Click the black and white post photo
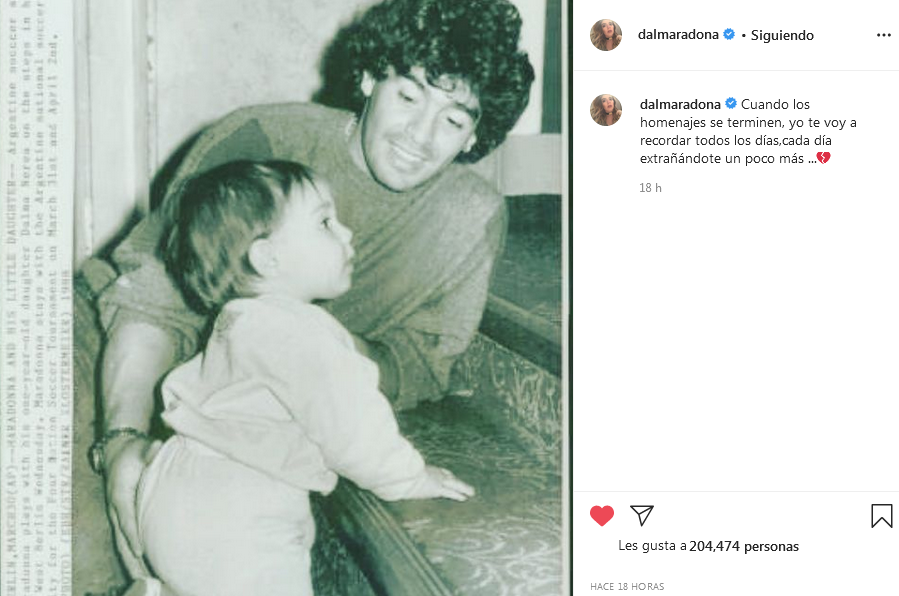 click(286, 298)
